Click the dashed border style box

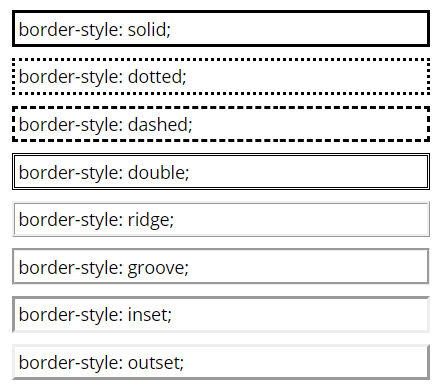click(221, 124)
